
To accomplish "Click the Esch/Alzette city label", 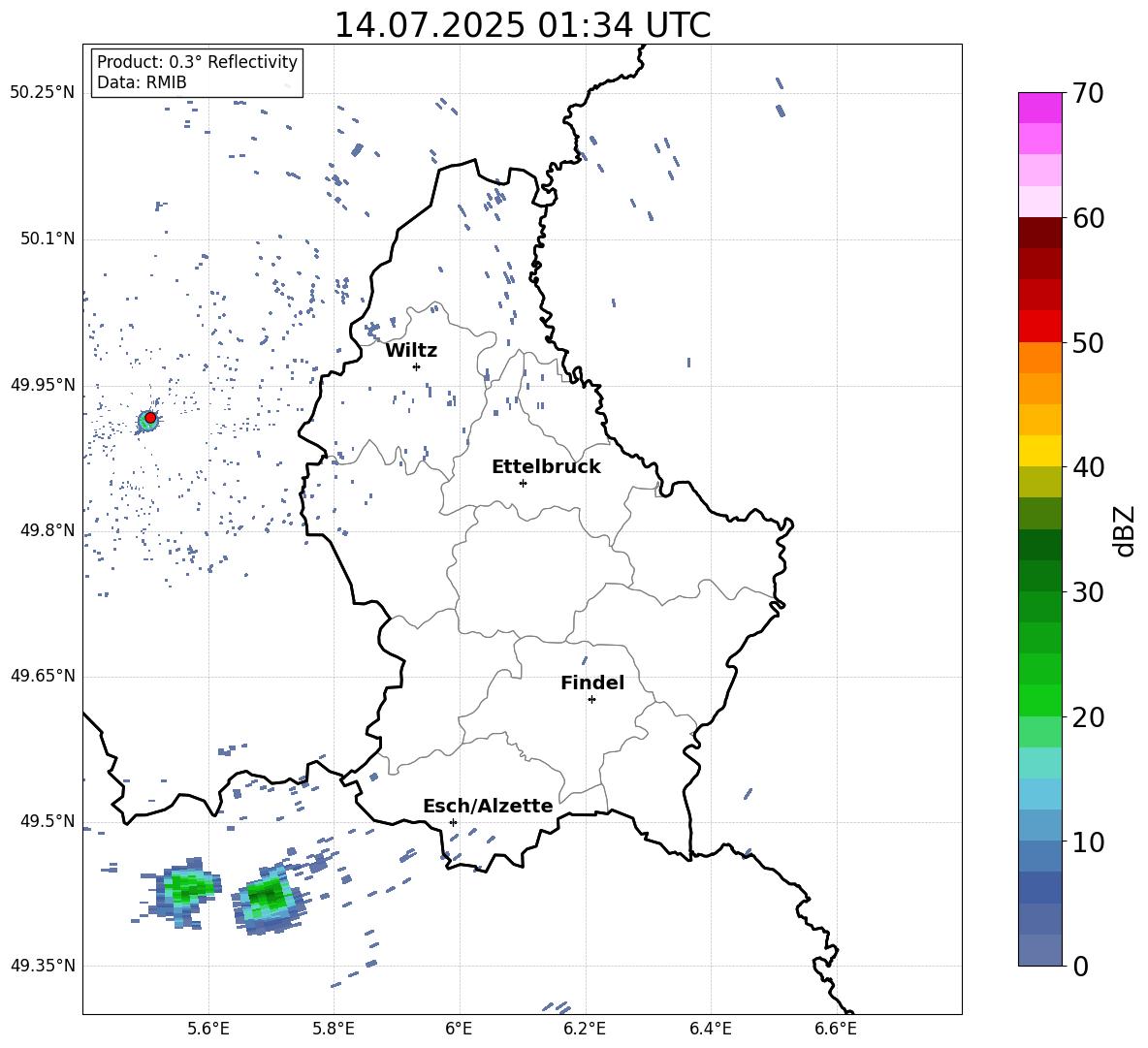I will 489,806.
